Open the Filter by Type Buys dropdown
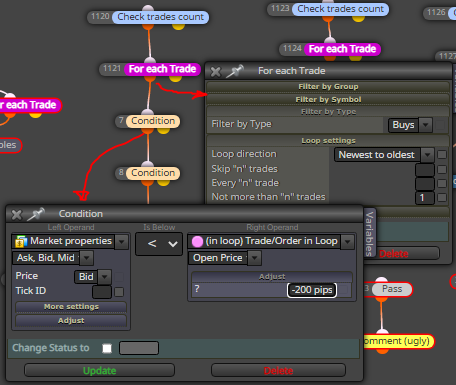 (x=426, y=125)
